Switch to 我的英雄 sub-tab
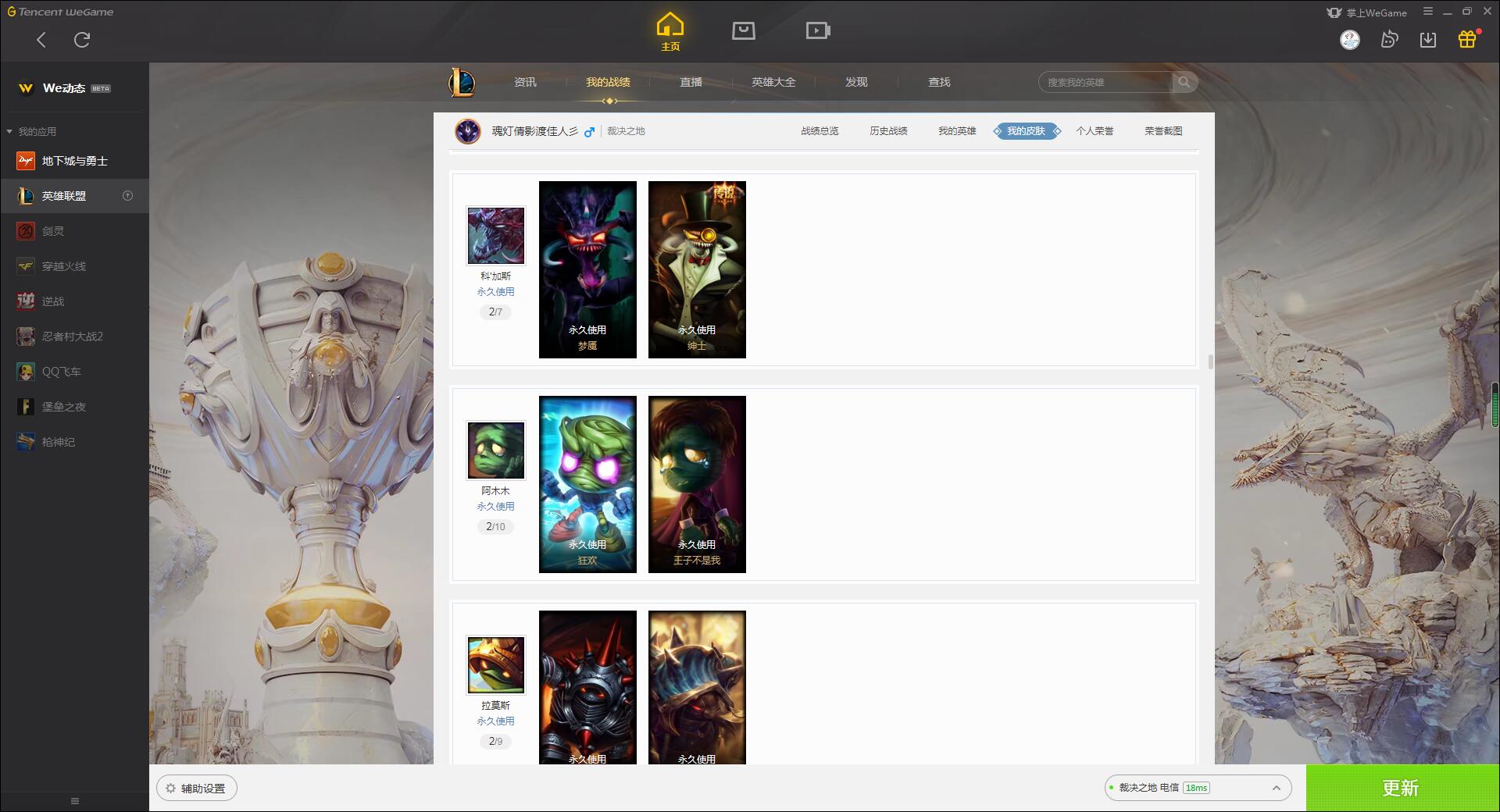1500x812 pixels. 957,131
